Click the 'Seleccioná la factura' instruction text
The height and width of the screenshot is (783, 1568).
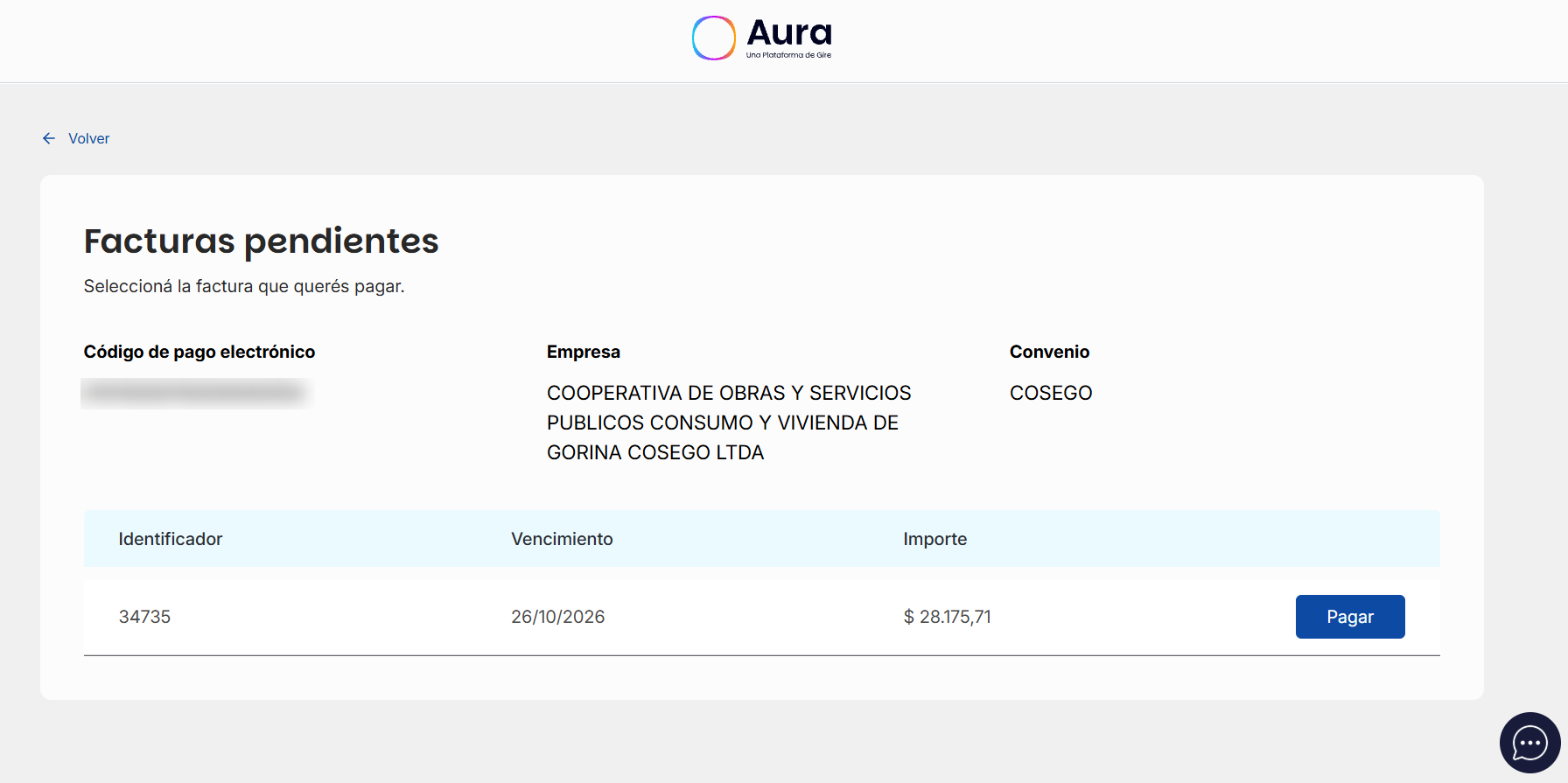click(x=244, y=286)
